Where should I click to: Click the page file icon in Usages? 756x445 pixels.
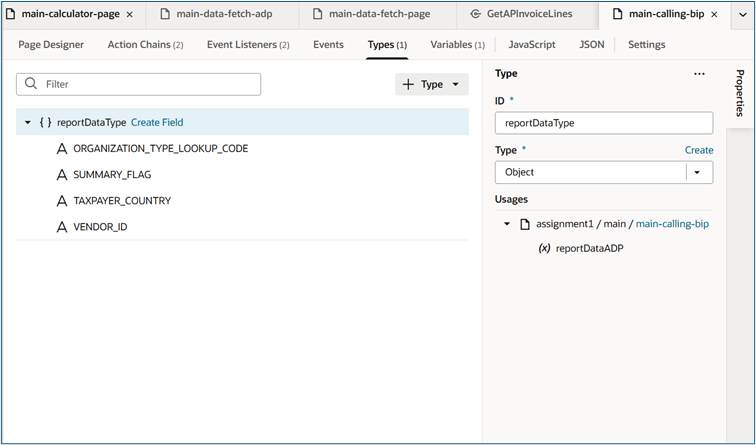pos(525,224)
